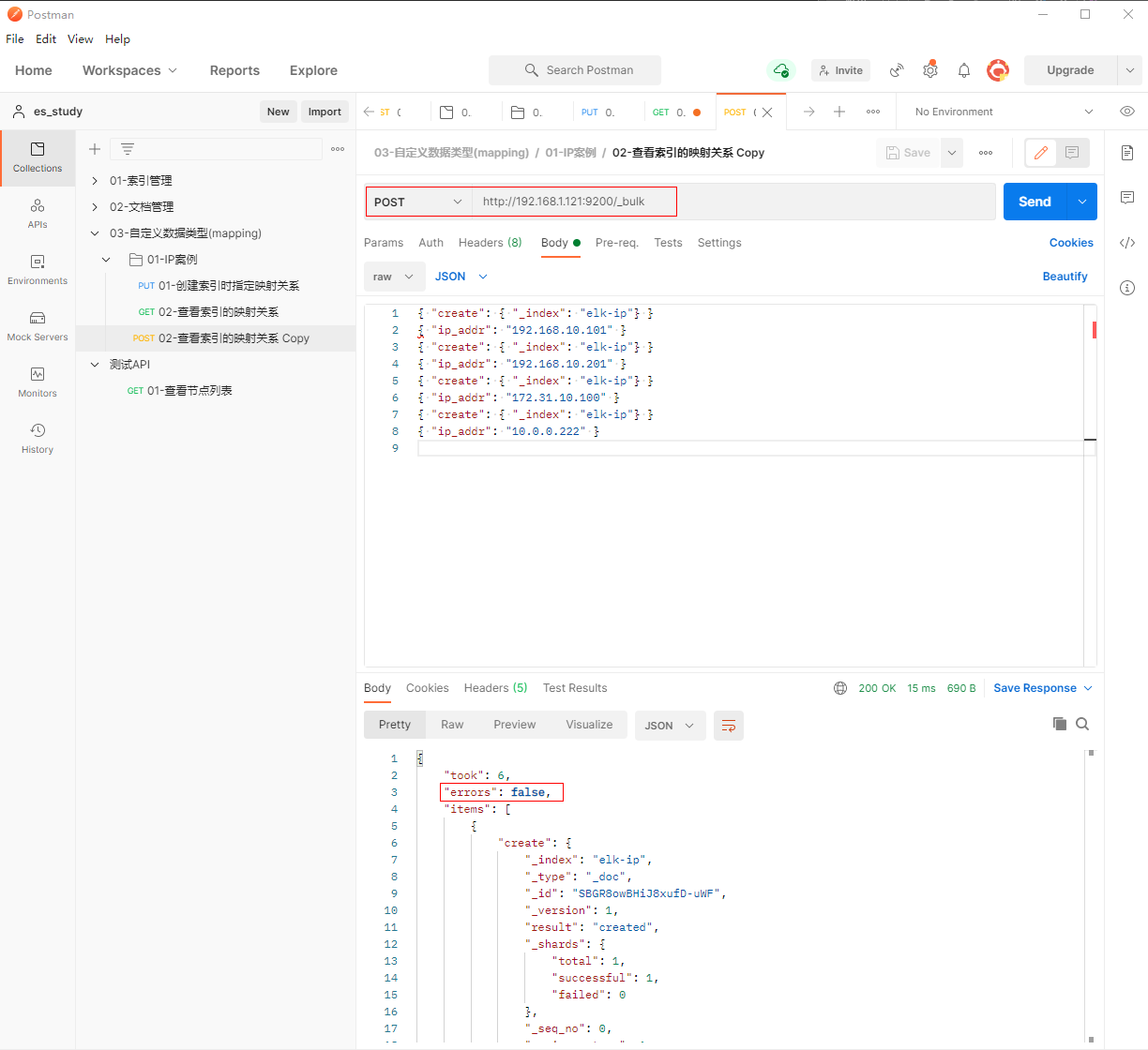Select the 01-查看节点列表 GET request

tap(189, 391)
